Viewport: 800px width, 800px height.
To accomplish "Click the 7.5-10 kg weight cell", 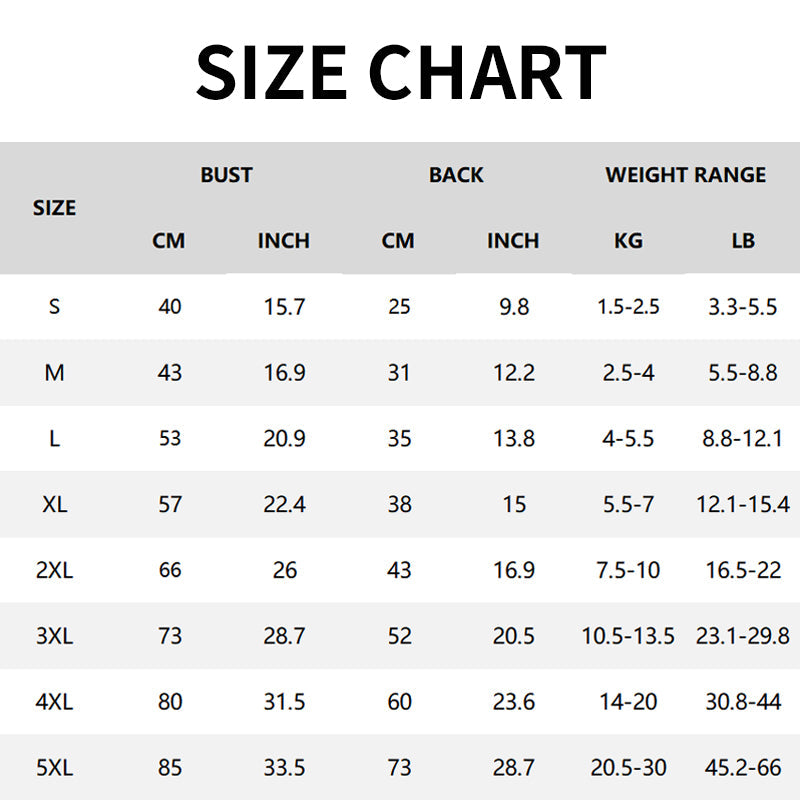I will click(628, 570).
